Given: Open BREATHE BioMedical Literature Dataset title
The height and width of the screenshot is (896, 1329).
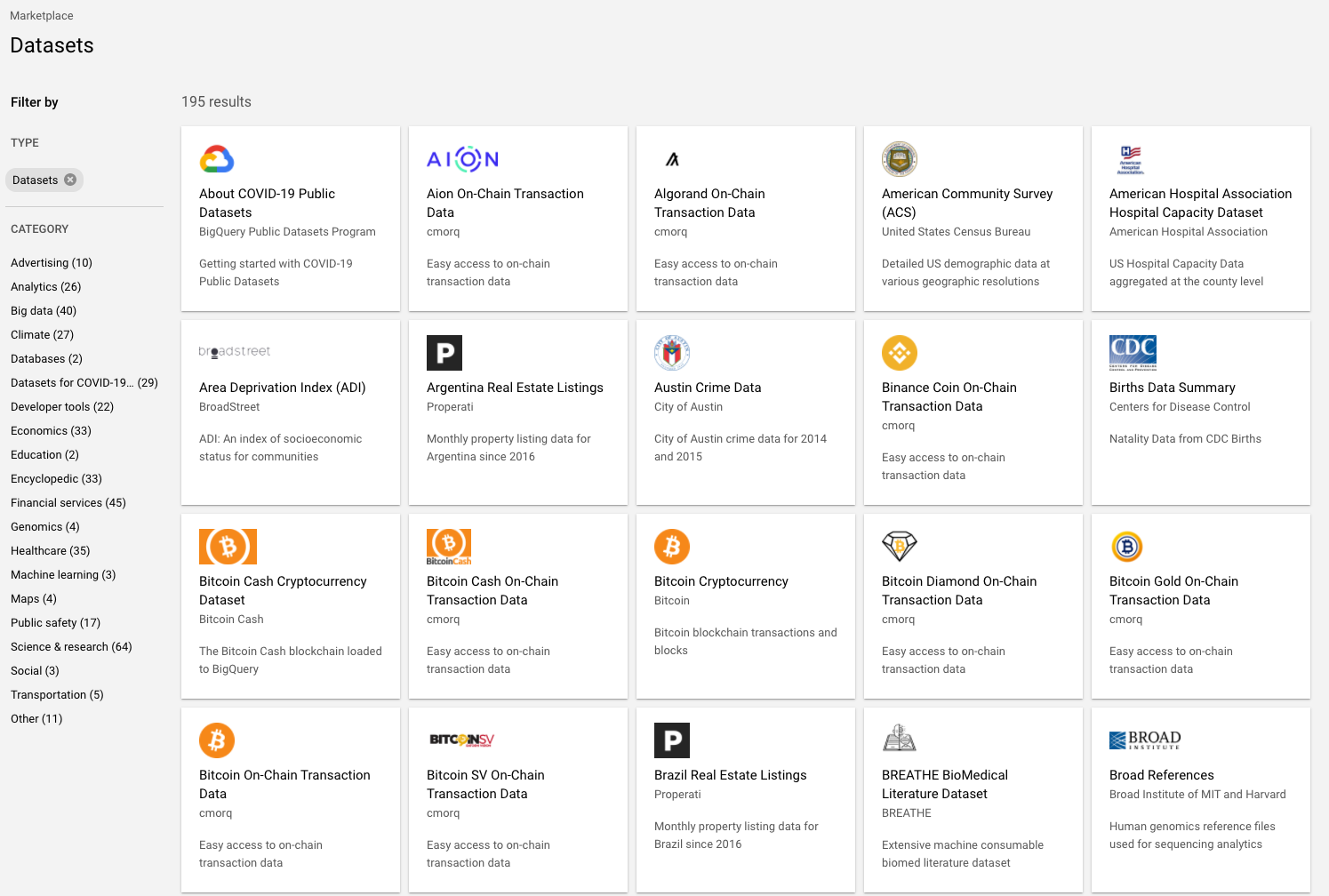Looking at the screenshot, I should tap(945, 784).
